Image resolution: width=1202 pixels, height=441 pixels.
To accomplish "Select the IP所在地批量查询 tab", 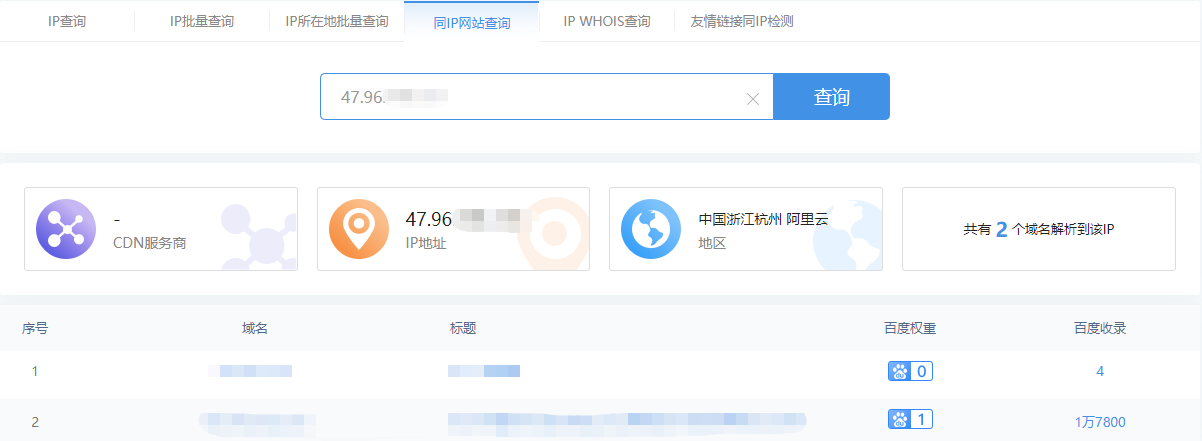I will pos(337,21).
